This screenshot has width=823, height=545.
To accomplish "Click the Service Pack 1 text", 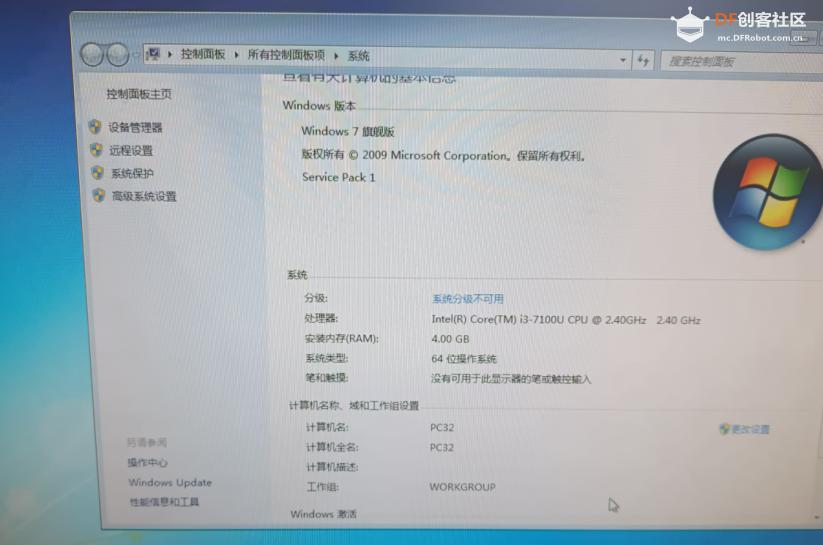I will point(339,177).
